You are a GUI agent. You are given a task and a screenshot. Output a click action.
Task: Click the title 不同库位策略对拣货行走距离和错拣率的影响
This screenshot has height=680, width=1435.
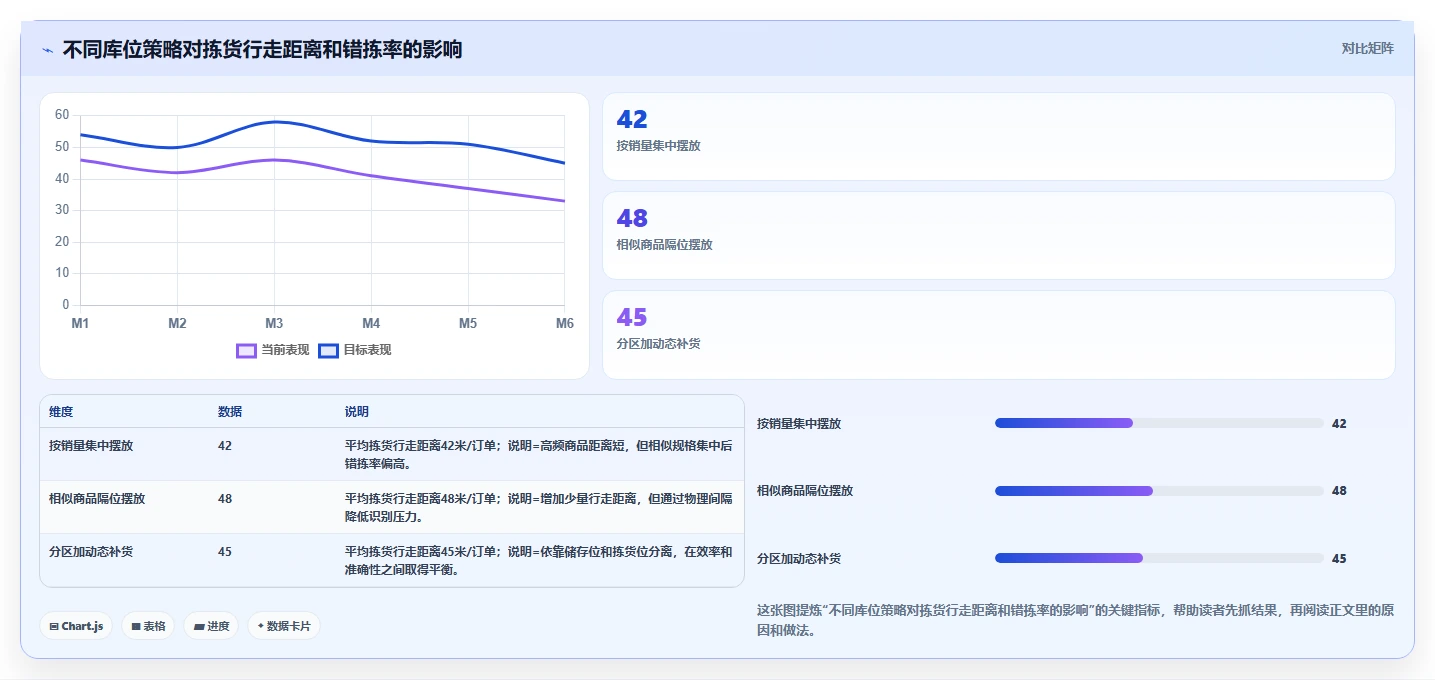click(x=262, y=49)
